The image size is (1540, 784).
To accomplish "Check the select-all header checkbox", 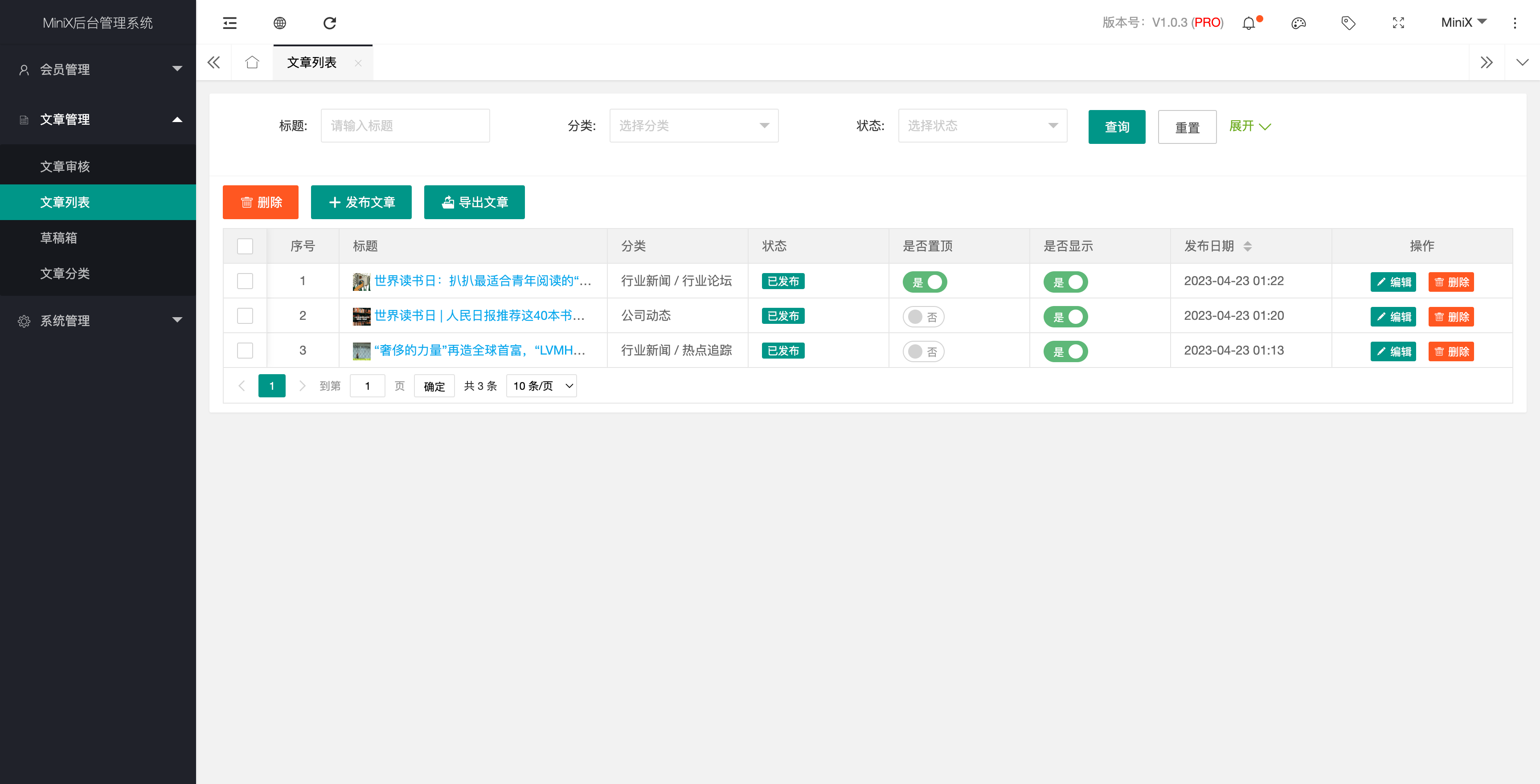I will [245, 246].
